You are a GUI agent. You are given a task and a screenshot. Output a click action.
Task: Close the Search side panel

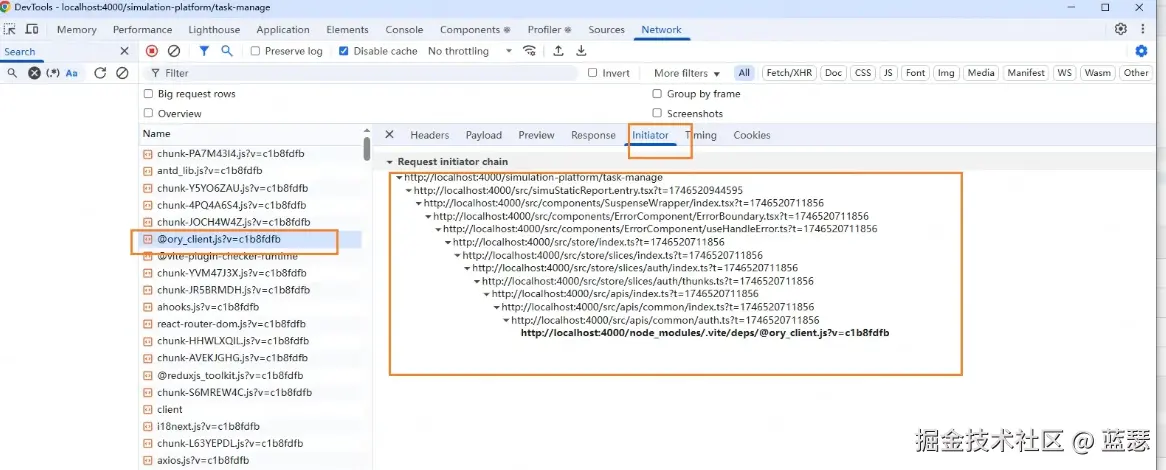coord(124,51)
